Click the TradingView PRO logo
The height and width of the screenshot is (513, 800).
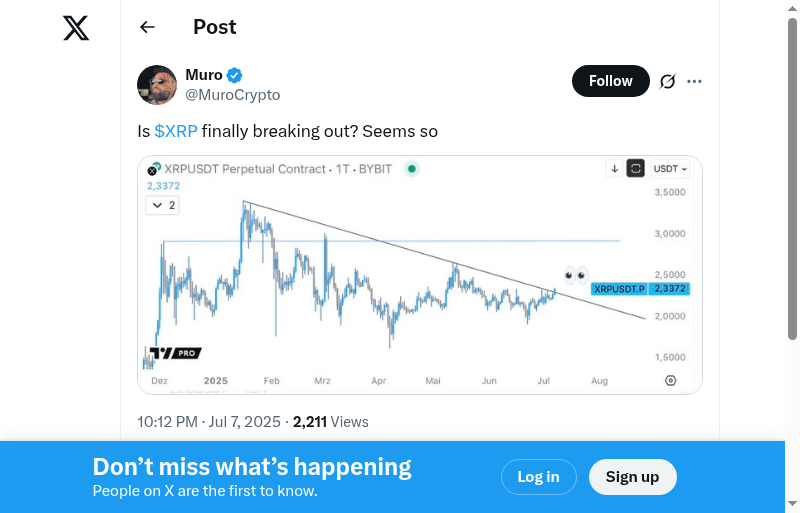[175, 353]
